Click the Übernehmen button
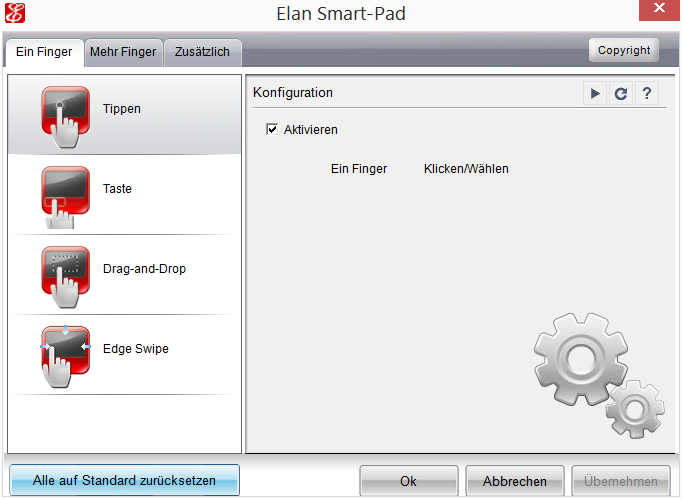Viewport: 682px width, 499px height. [621, 481]
